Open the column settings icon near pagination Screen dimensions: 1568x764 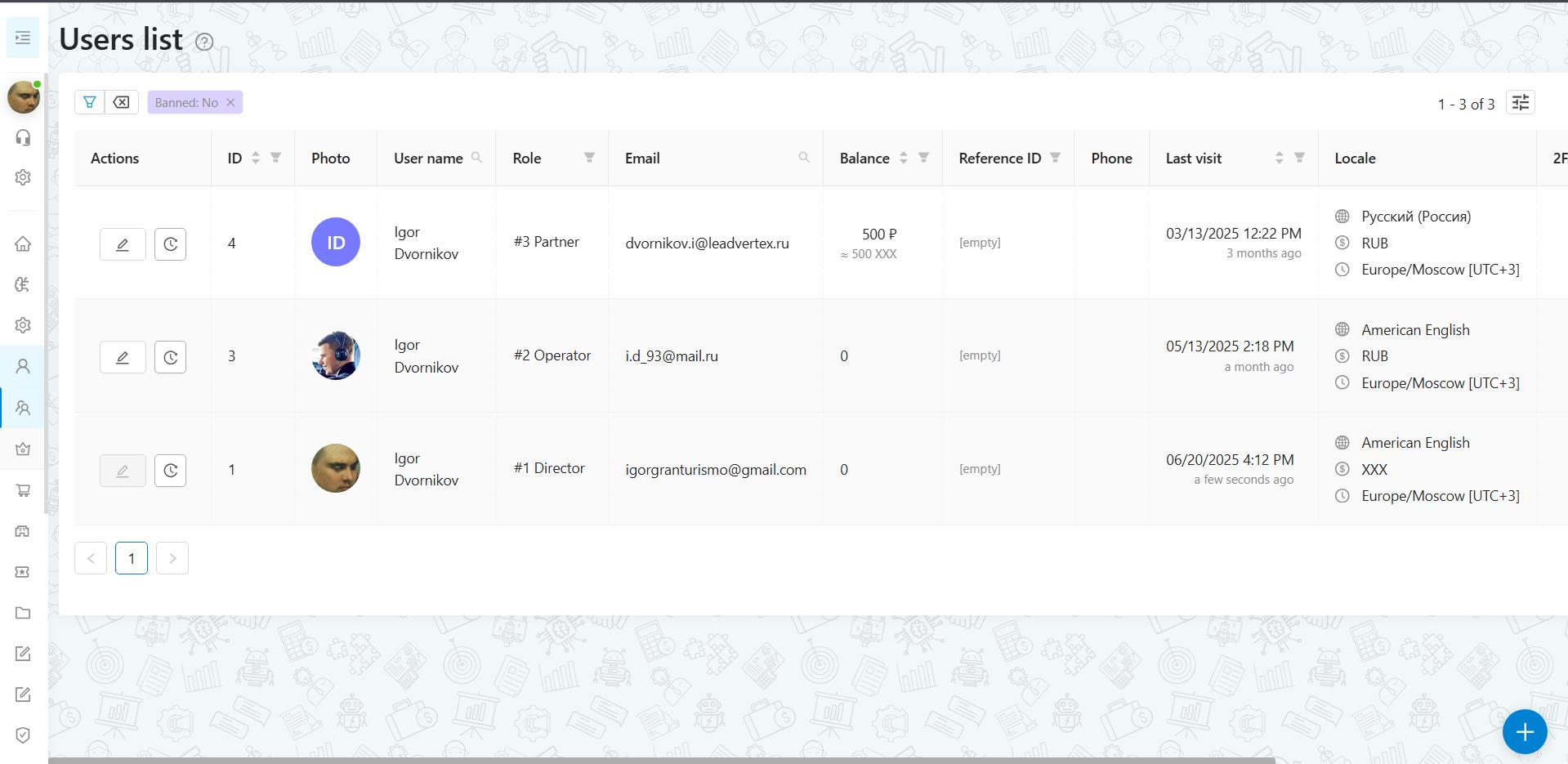pos(1520,102)
